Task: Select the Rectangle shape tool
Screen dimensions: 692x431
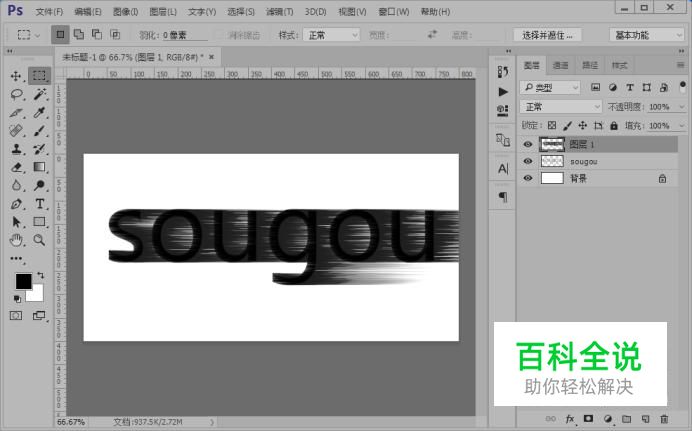Action: tap(39, 222)
